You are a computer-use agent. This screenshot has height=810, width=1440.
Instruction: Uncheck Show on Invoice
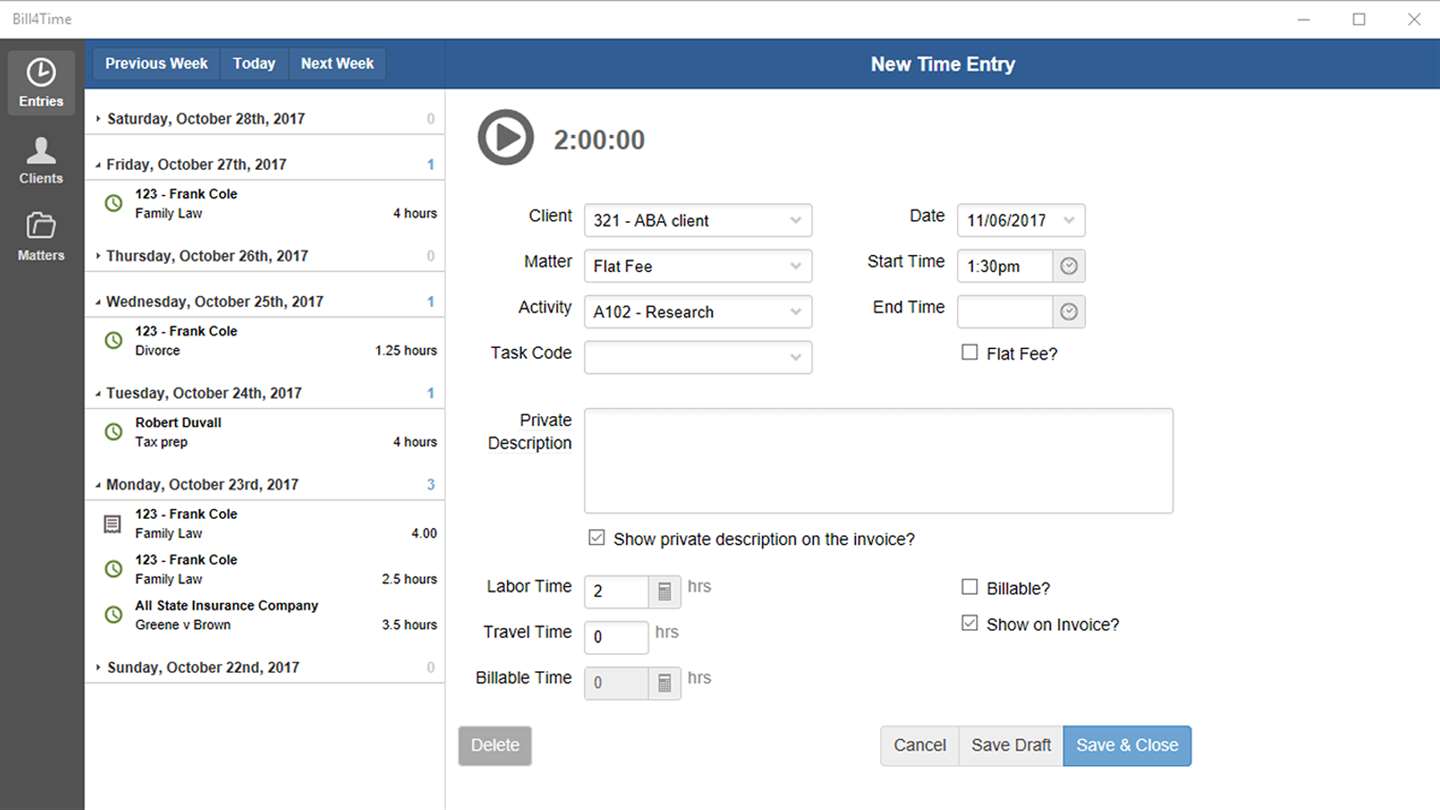[969, 623]
